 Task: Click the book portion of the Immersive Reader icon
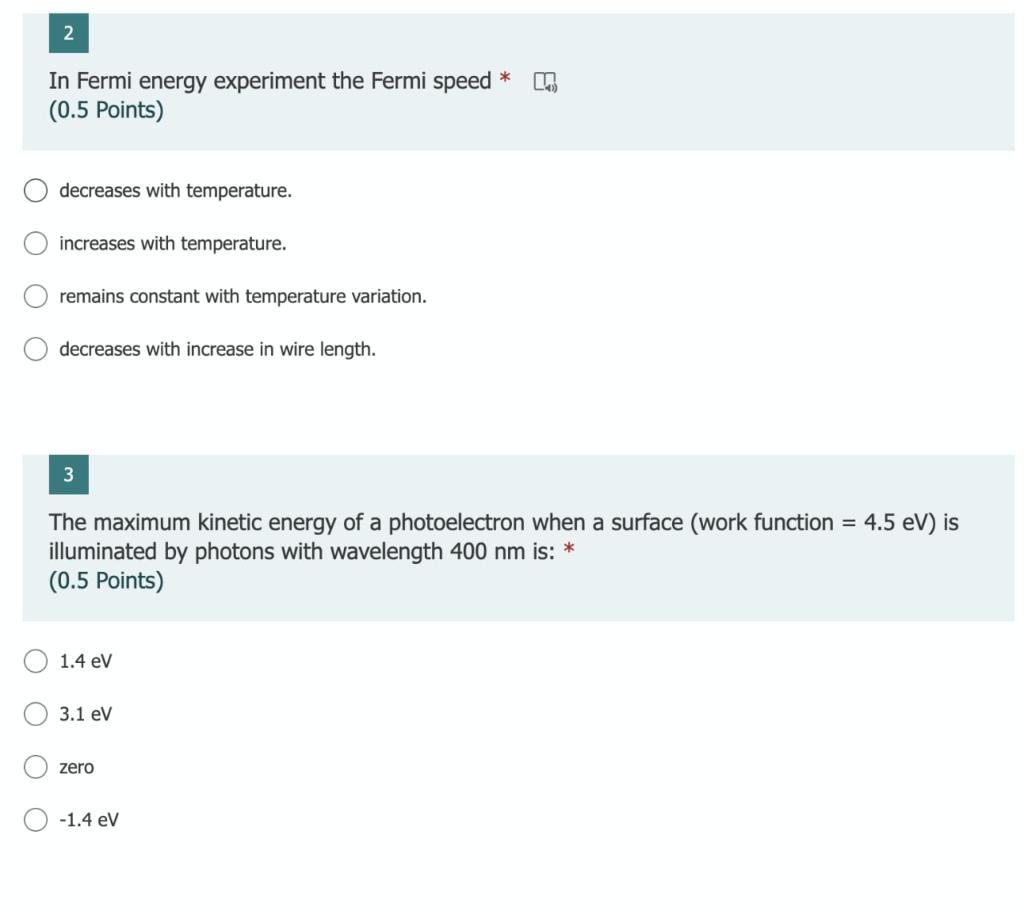pyautogui.click(x=541, y=79)
